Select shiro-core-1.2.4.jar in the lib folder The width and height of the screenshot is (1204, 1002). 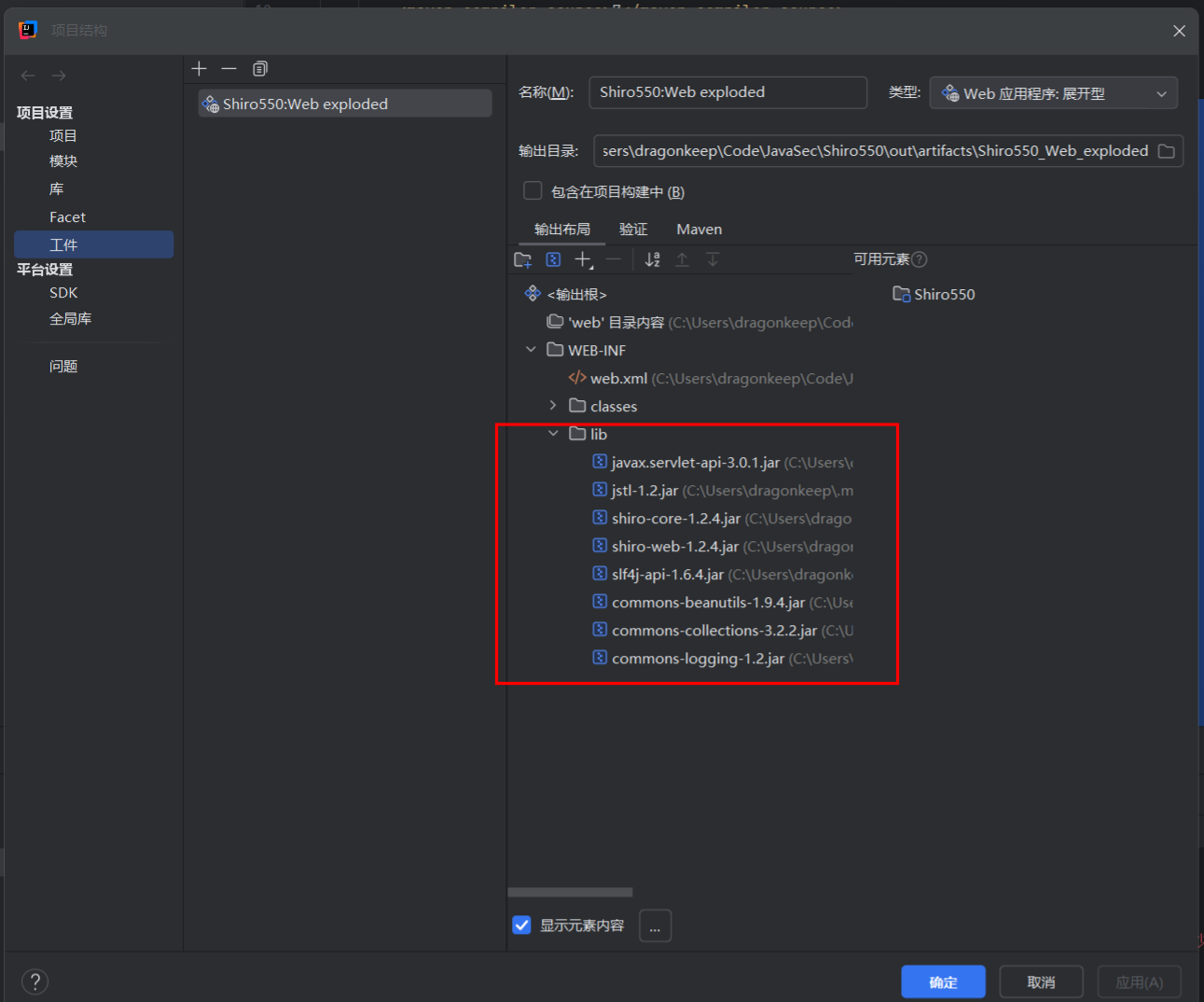pos(675,519)
